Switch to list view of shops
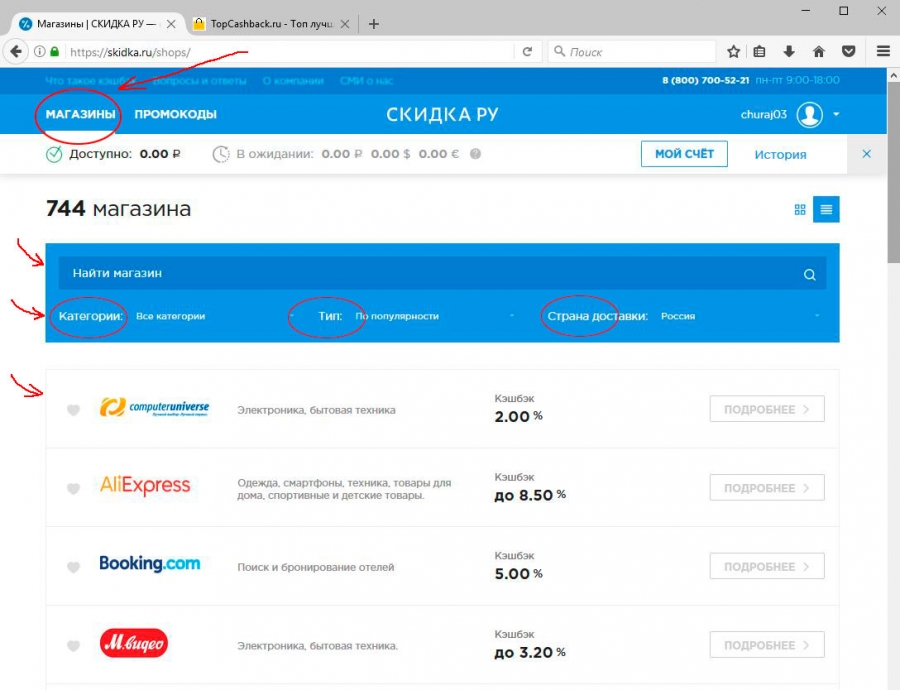The height and width of the screenshot is (690, 900). (826, 210)
